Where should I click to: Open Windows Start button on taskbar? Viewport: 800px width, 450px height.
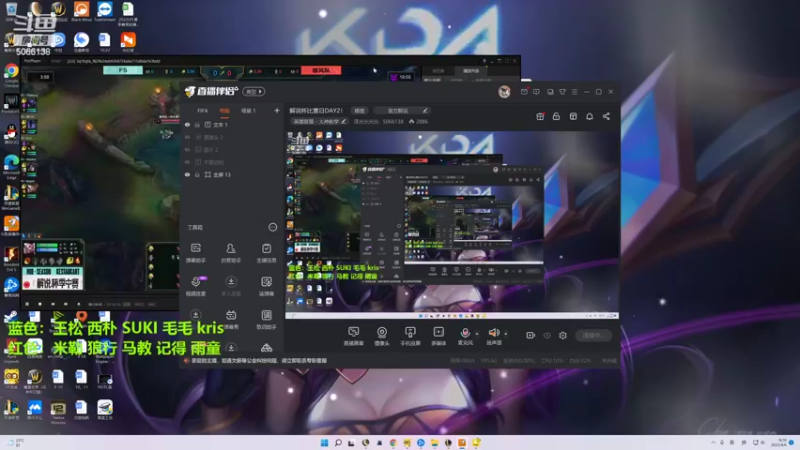324,442
